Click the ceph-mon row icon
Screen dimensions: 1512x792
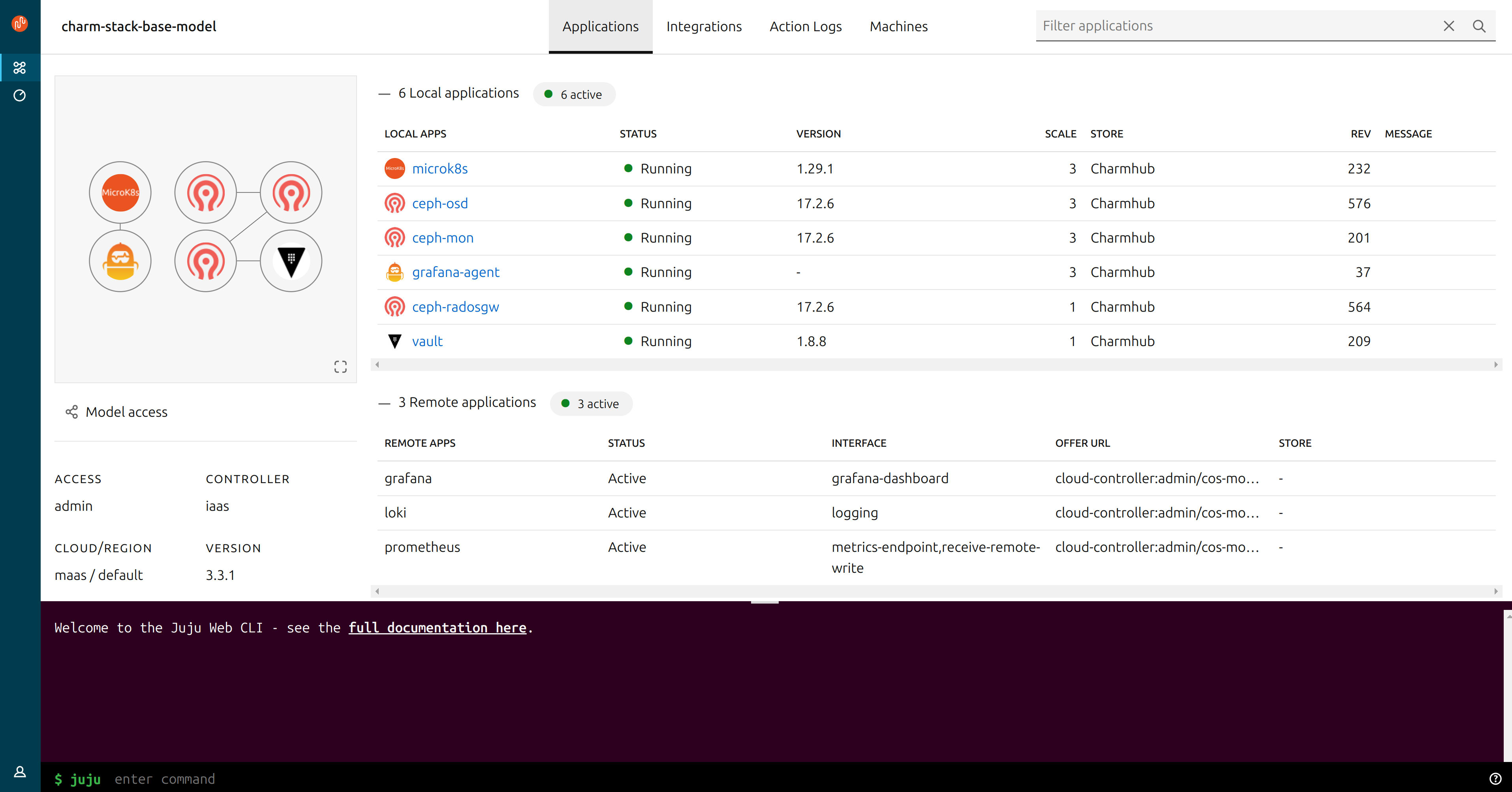click(x=394, y=238)
